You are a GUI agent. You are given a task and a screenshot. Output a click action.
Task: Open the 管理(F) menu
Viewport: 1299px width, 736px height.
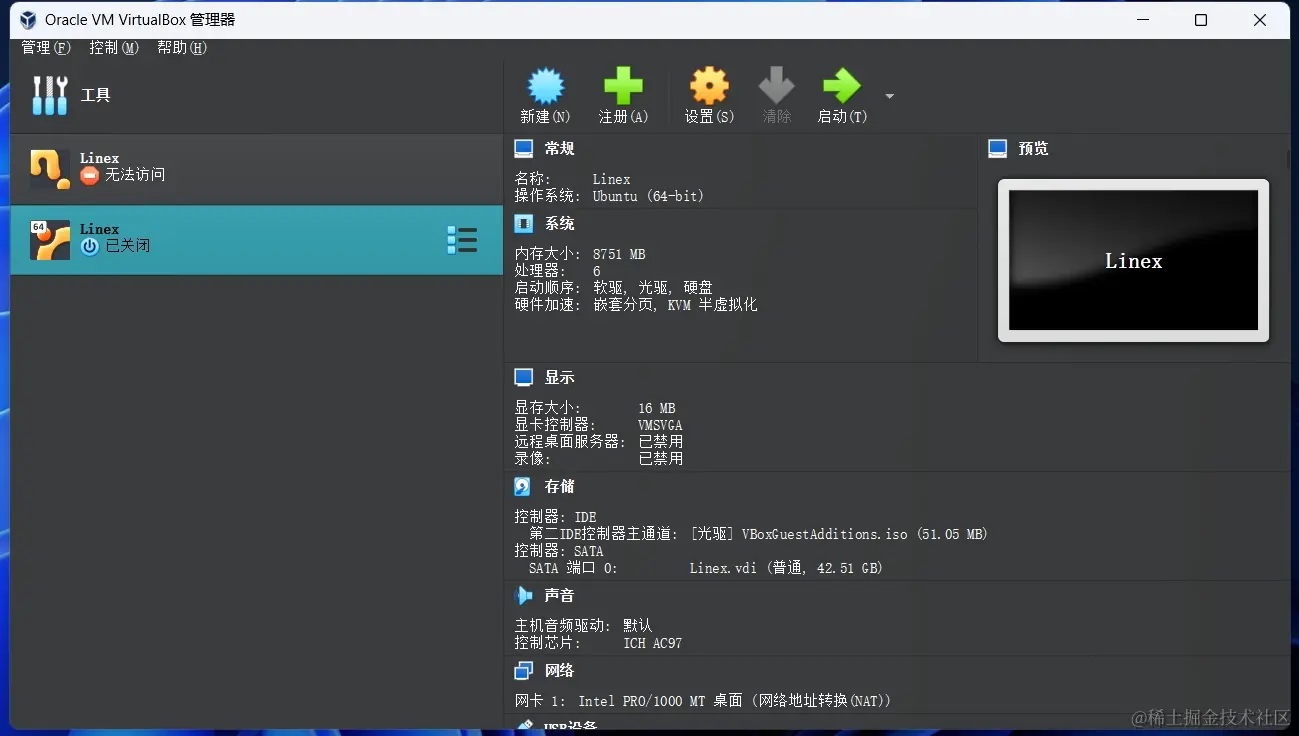pyautogui.click(x=45, y=47)
